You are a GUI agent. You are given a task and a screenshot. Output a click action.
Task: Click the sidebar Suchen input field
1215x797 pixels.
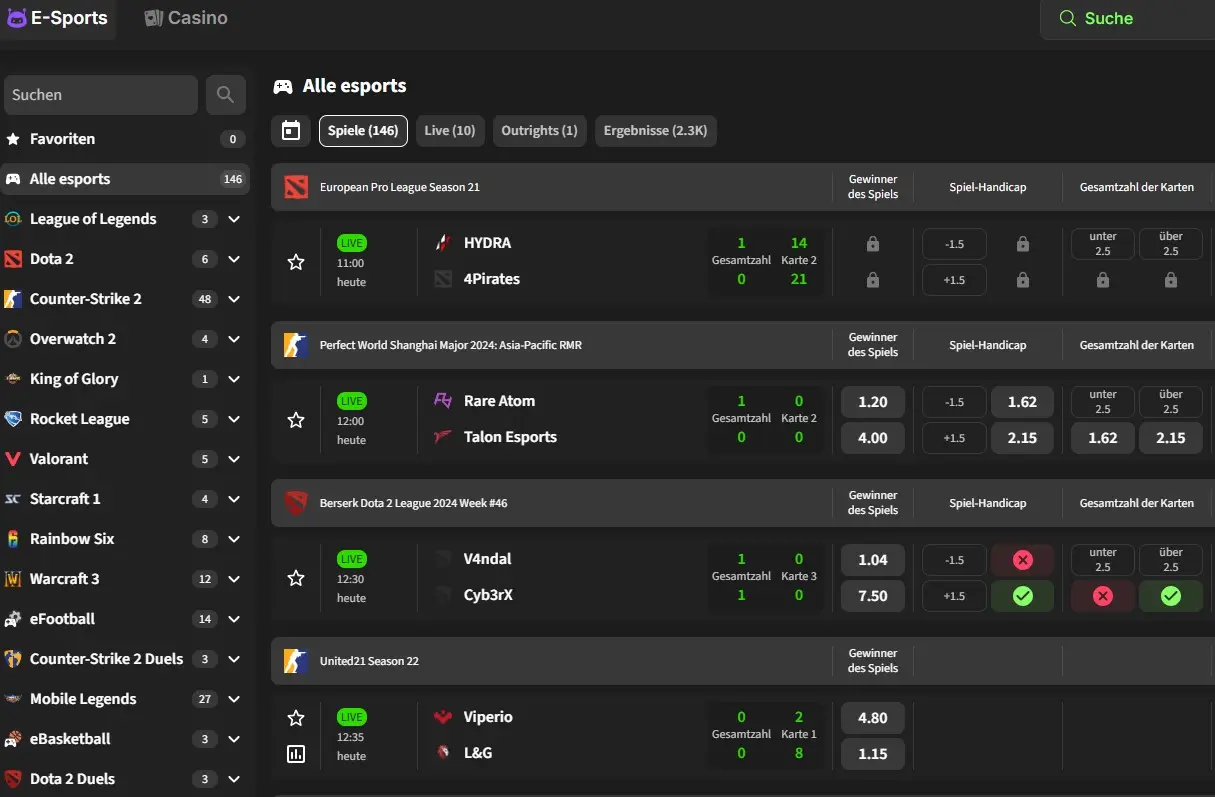click(101, 95)
